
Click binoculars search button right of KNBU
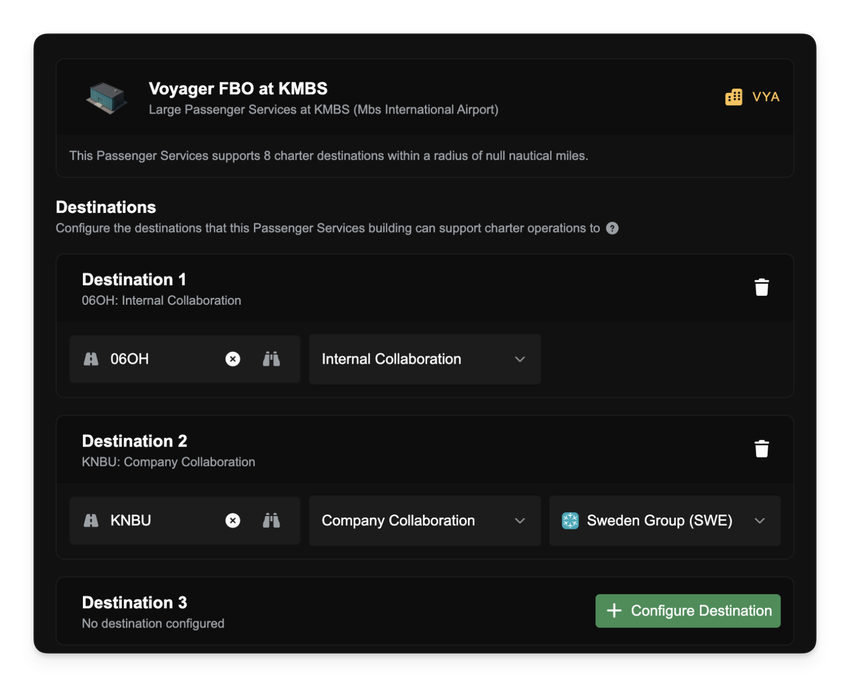click(x=271, y=520)
